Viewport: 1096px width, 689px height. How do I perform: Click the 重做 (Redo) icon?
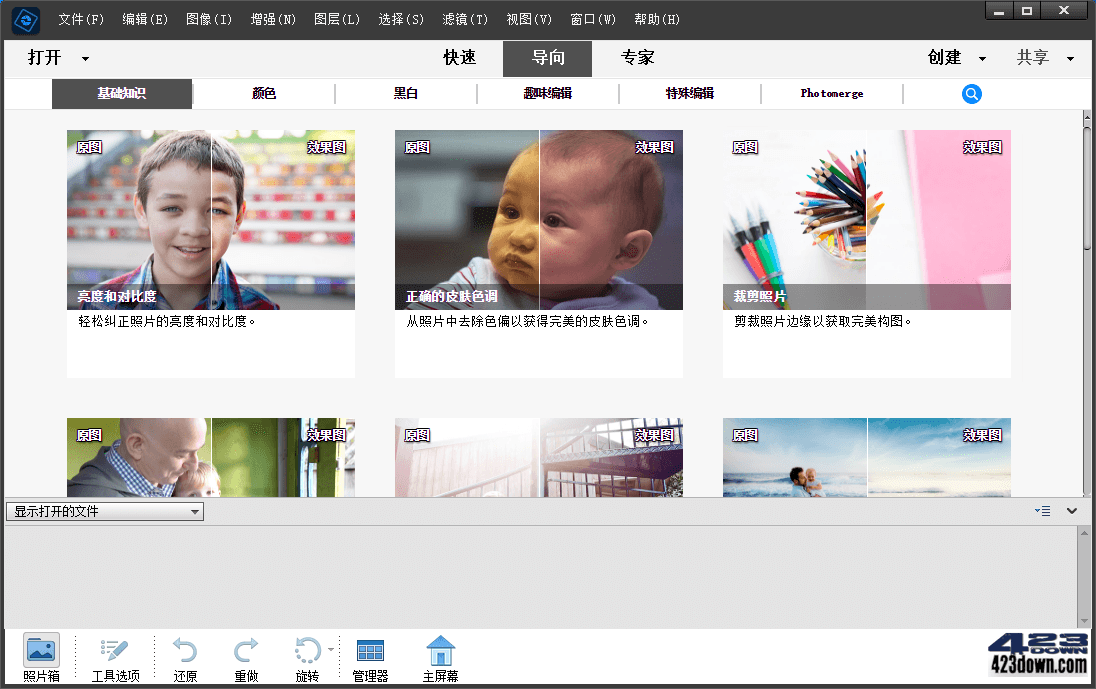(246, 650)
